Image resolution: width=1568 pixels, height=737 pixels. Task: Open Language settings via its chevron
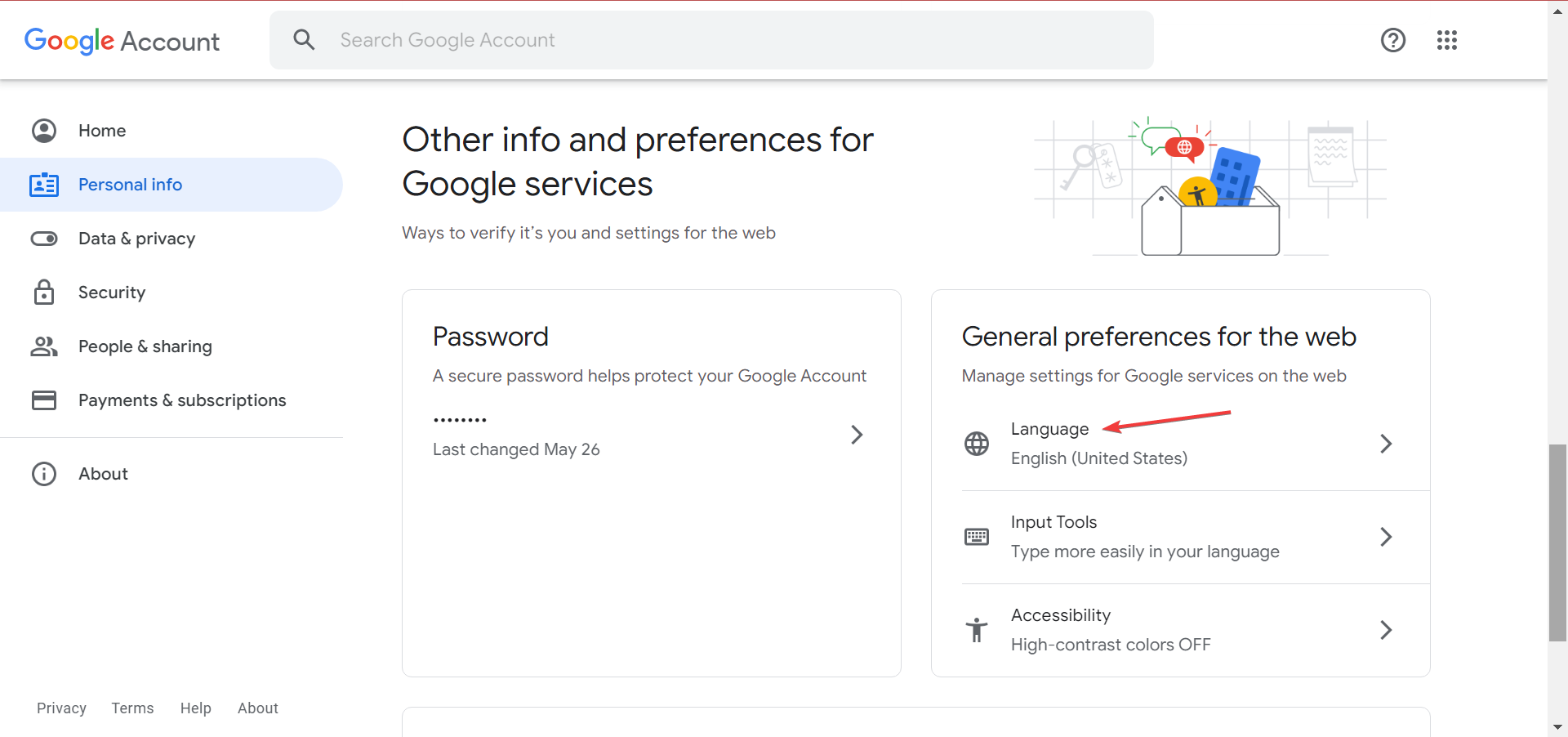pyautogui.click(x=1386, y=444)
